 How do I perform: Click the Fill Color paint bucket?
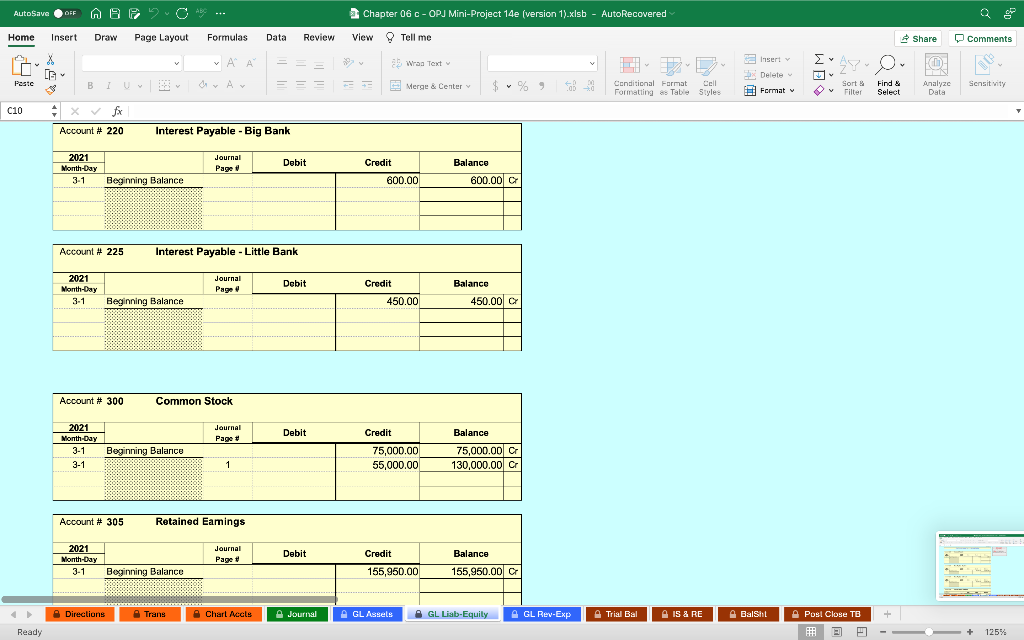coord(203,85)
